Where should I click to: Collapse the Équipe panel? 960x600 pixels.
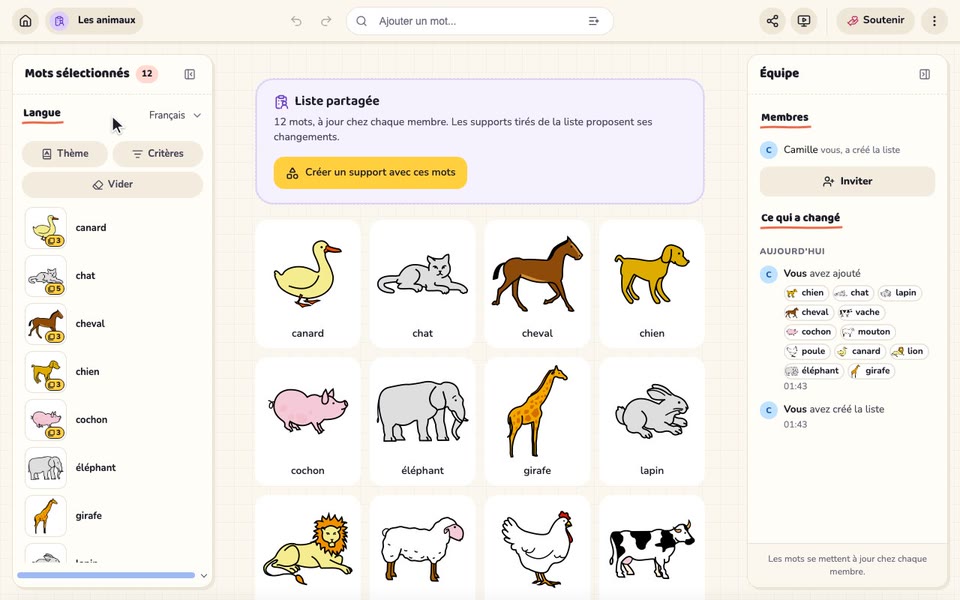(924, 74)
